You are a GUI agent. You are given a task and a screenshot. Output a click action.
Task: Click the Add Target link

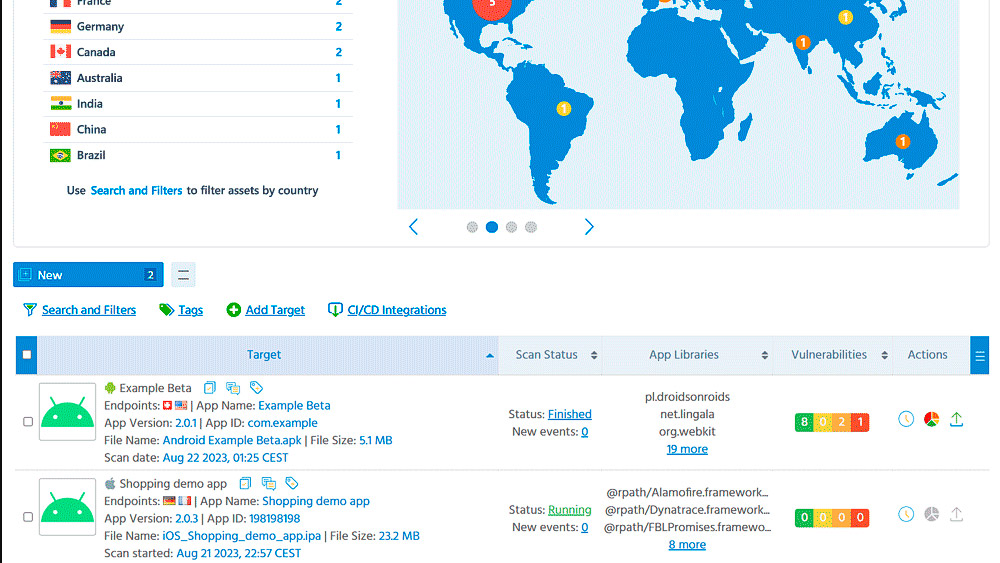[274, 310]
